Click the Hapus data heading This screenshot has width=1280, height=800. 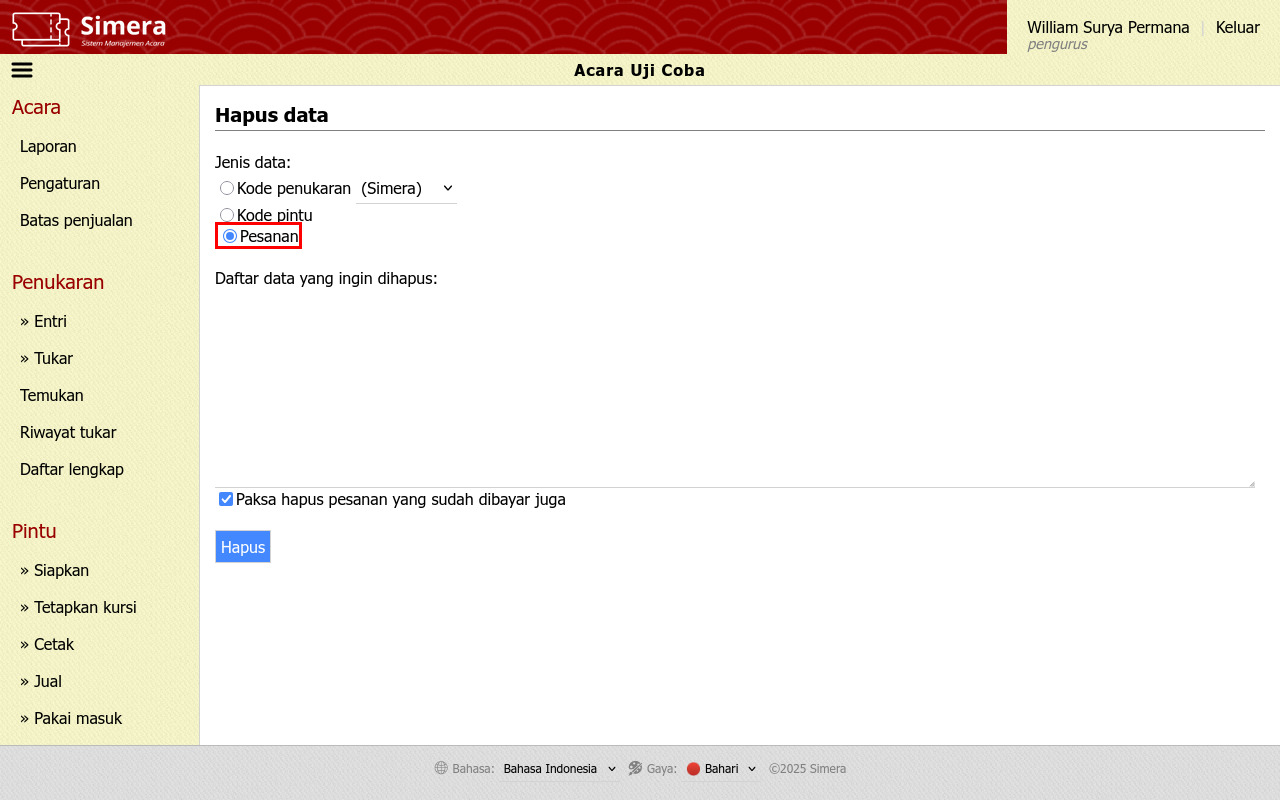click(x=272, y=115)
